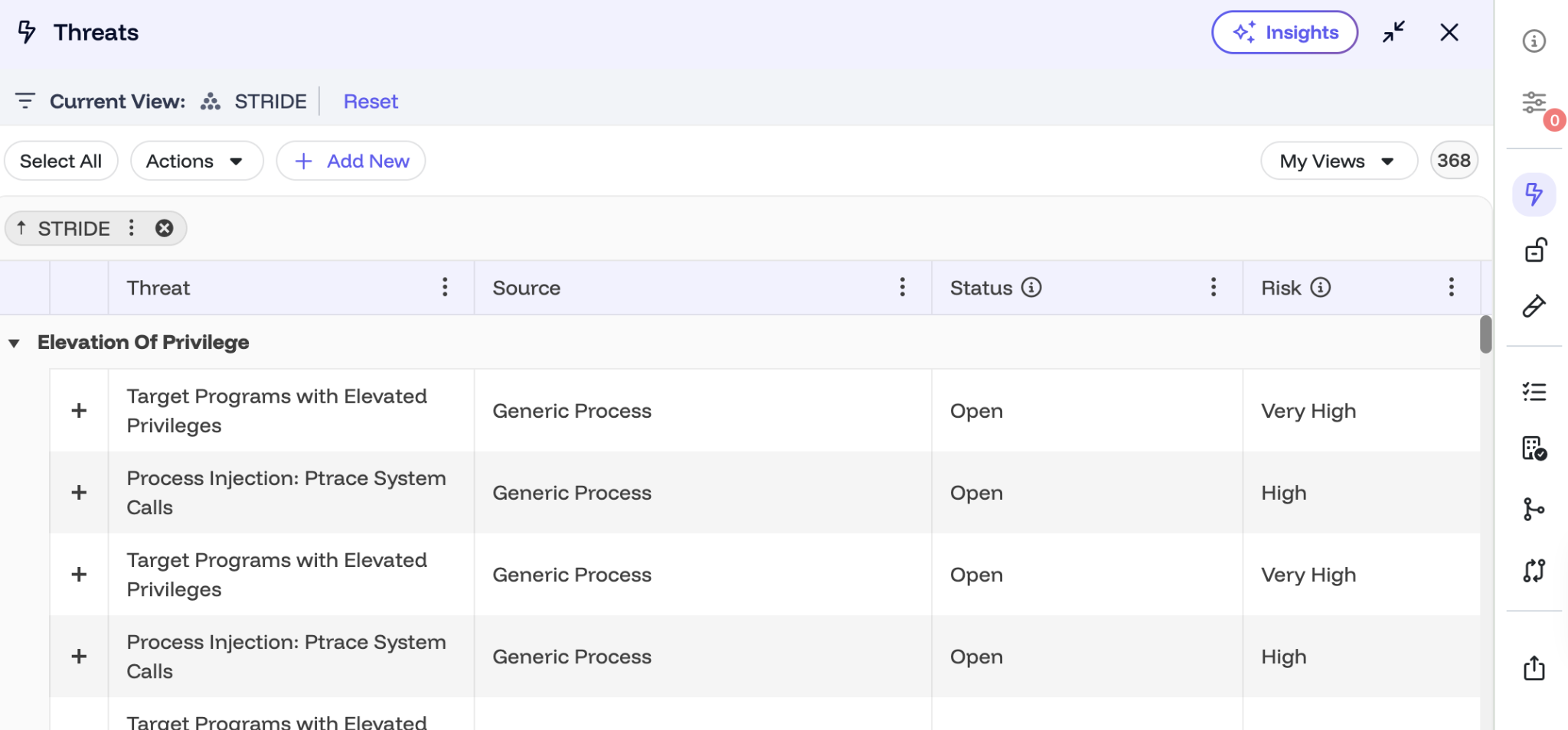Image resolution: width=1568 pixels, height=730 pixels.
Task: Click Select All threats
Action: tap(60, 161)
